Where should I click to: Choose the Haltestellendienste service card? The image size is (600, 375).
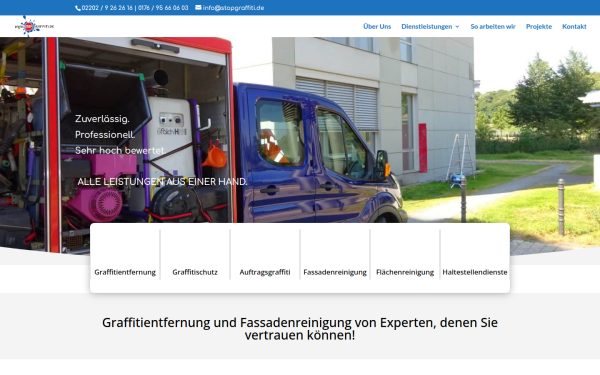point(475,254)
